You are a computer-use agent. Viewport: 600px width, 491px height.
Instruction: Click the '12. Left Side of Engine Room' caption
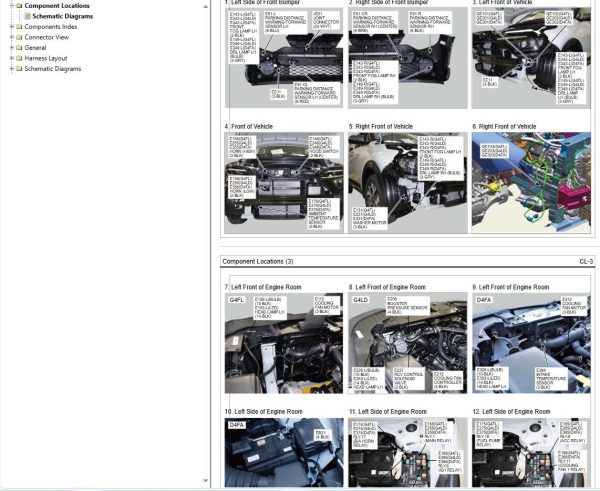pos(511,412)
